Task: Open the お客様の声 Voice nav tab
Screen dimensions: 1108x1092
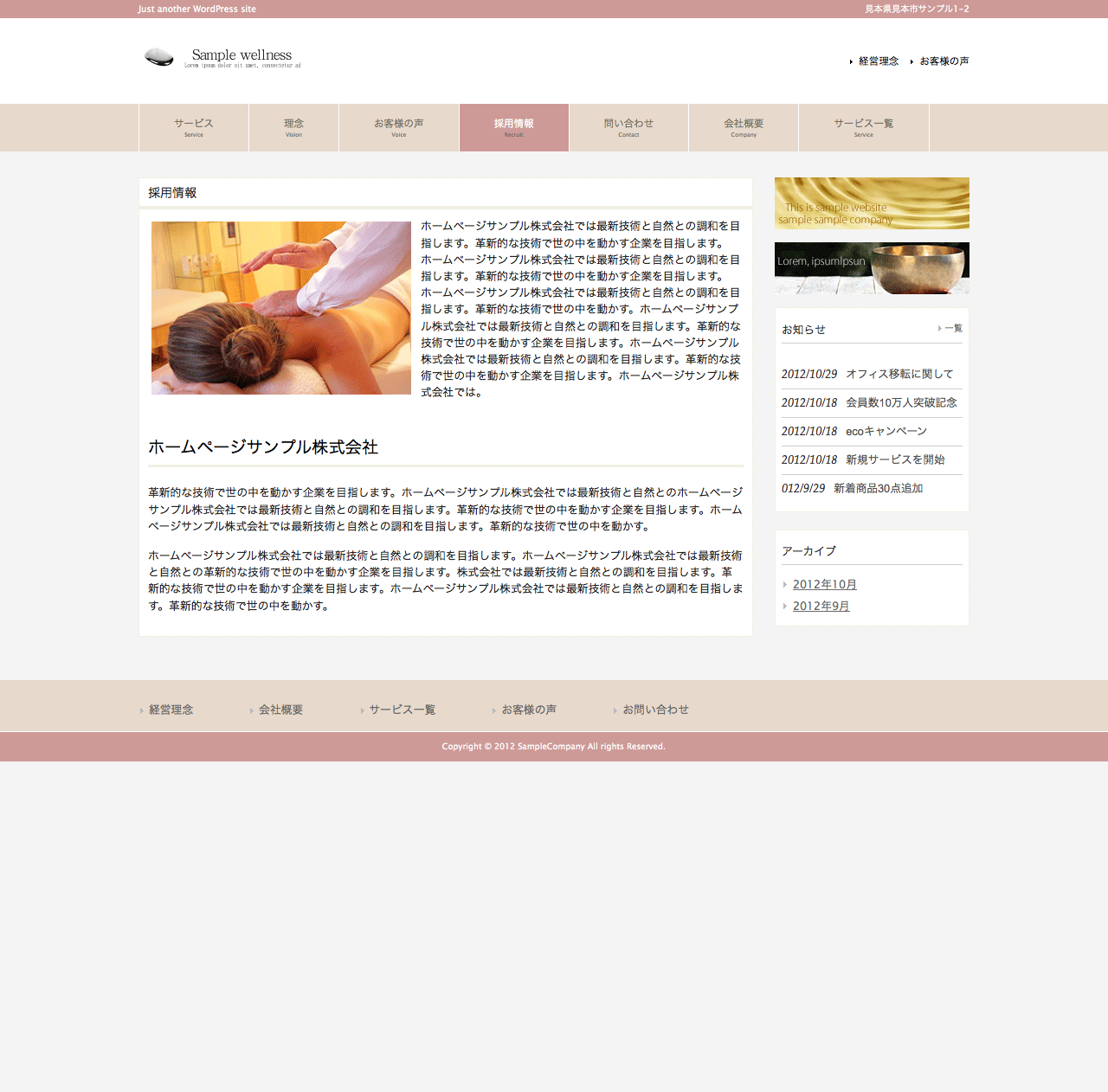Action: click(x=399, y=128)
